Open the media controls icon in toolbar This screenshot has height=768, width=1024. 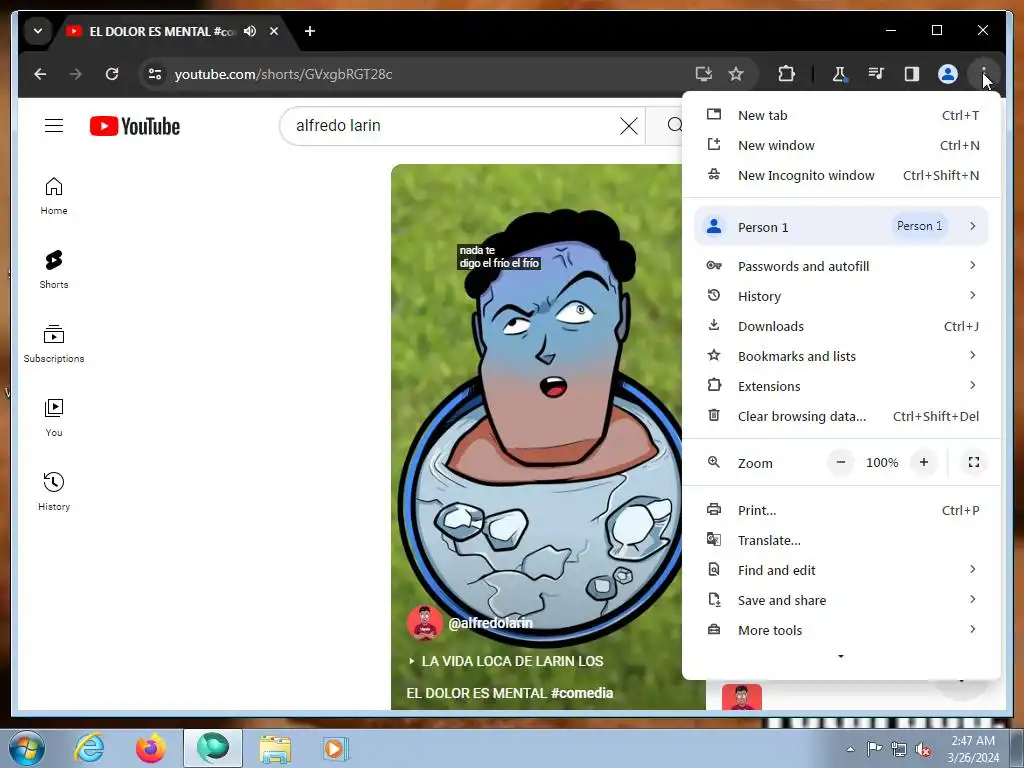tap(876, 74)
